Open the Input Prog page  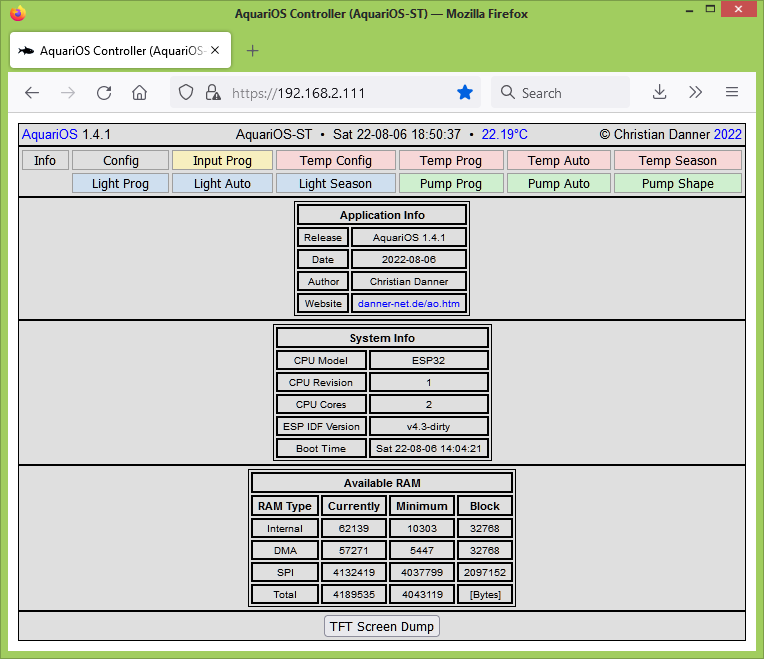tap(222, 161)
